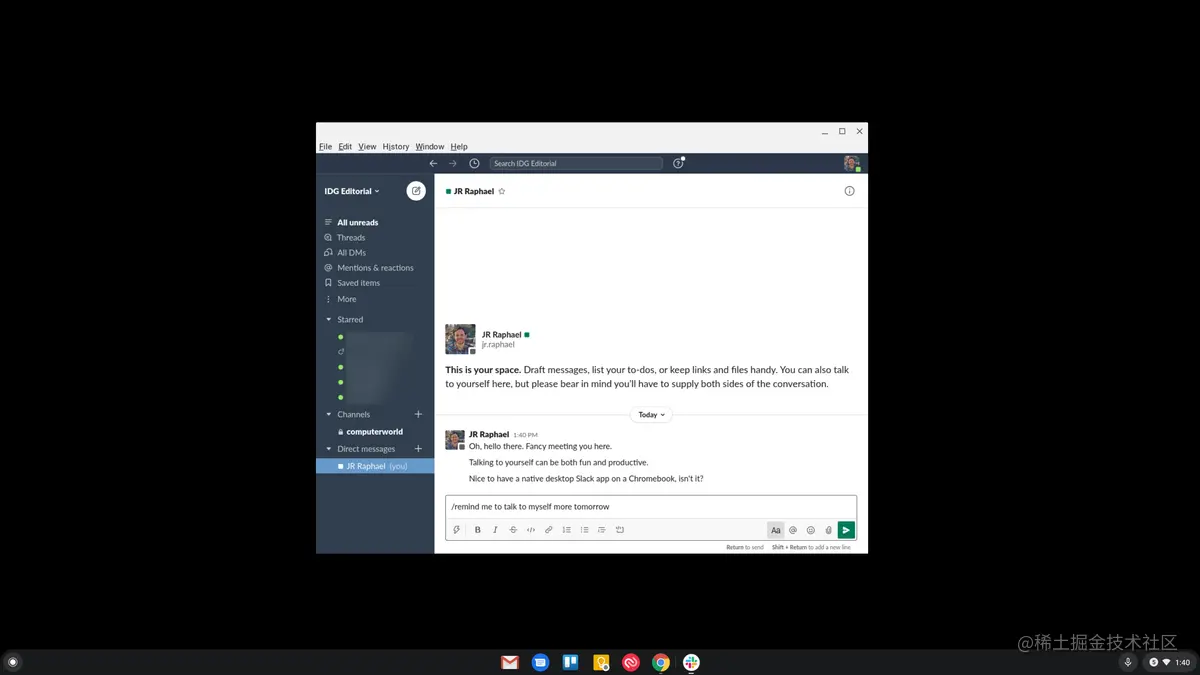This screenshot has width=1200, height=675.
Task: Open the Today date dropdown
Action: pos(651,414)
